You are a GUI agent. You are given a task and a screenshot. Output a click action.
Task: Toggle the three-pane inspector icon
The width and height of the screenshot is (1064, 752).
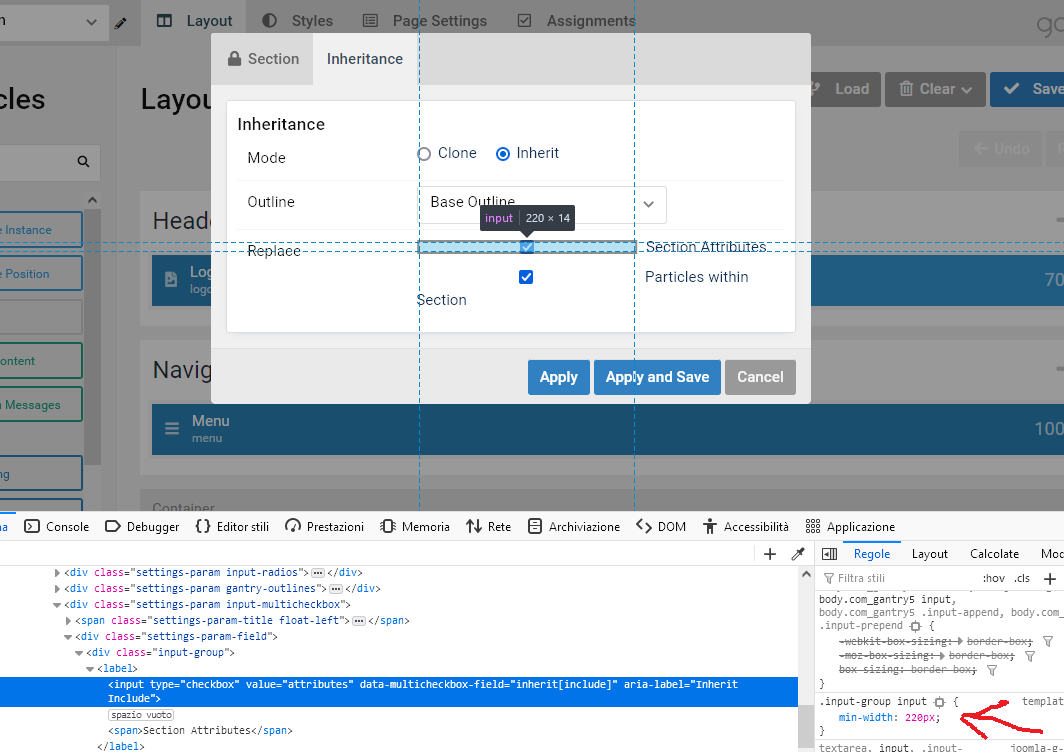pyautogui.click(x=829, y=554)
